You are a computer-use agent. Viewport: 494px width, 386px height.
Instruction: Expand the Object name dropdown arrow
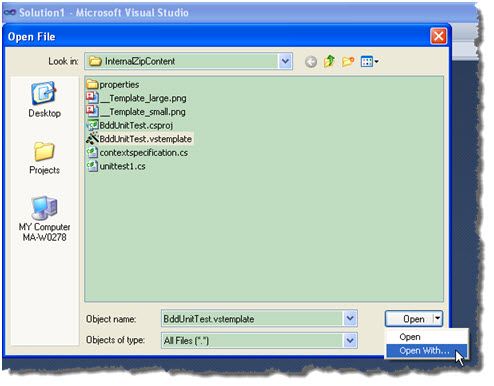point(350,318)
